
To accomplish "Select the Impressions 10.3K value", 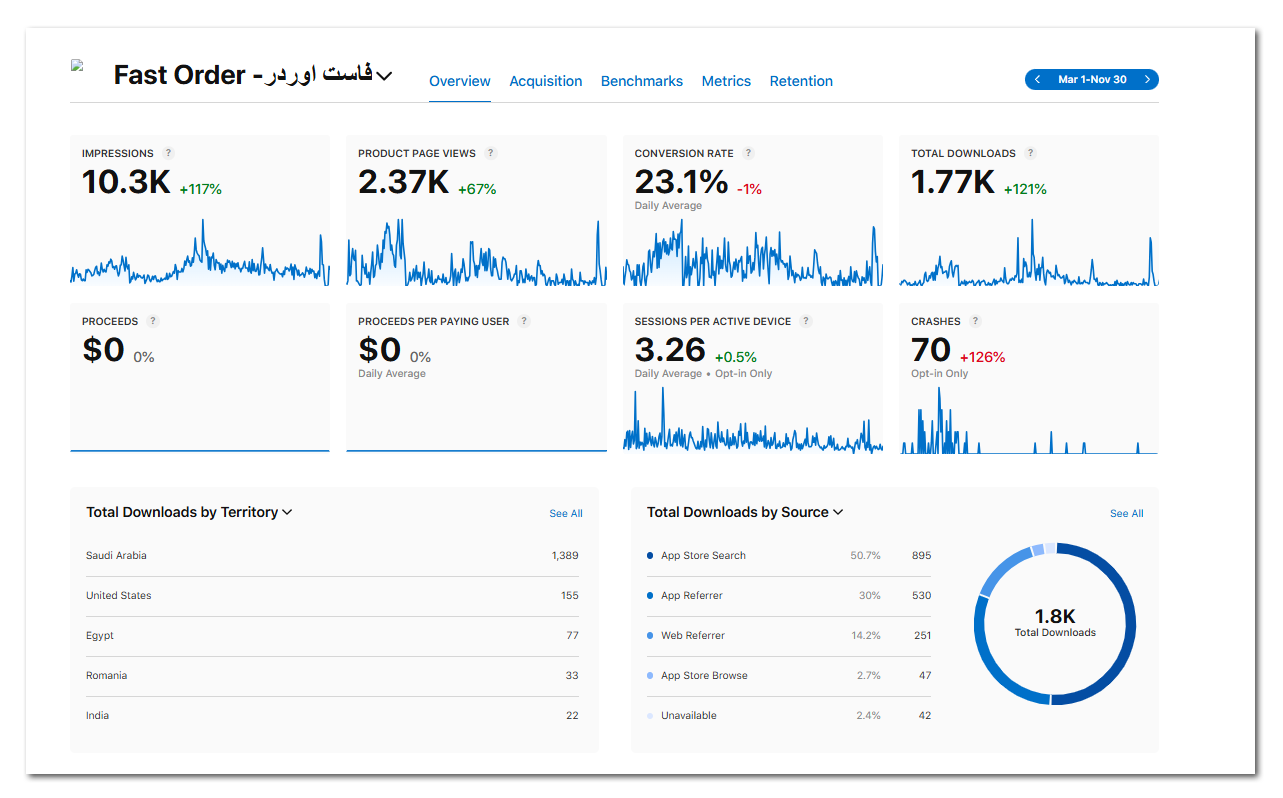I will [126, 182].
